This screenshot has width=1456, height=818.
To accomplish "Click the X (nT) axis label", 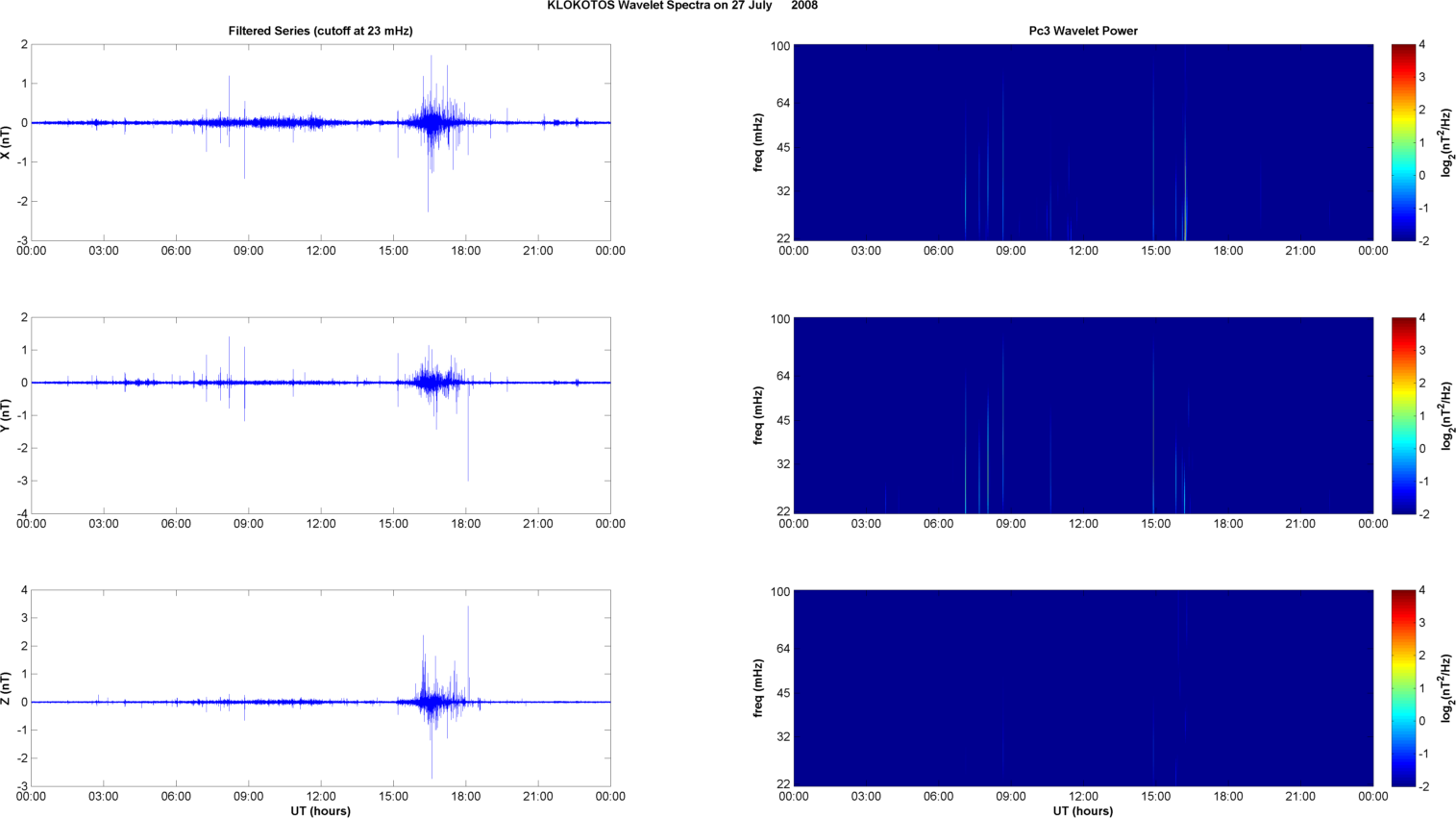I will (x=7, y=142).
